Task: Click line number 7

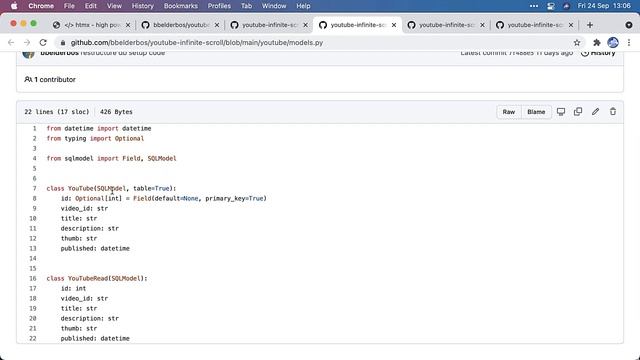Action: 34,188
